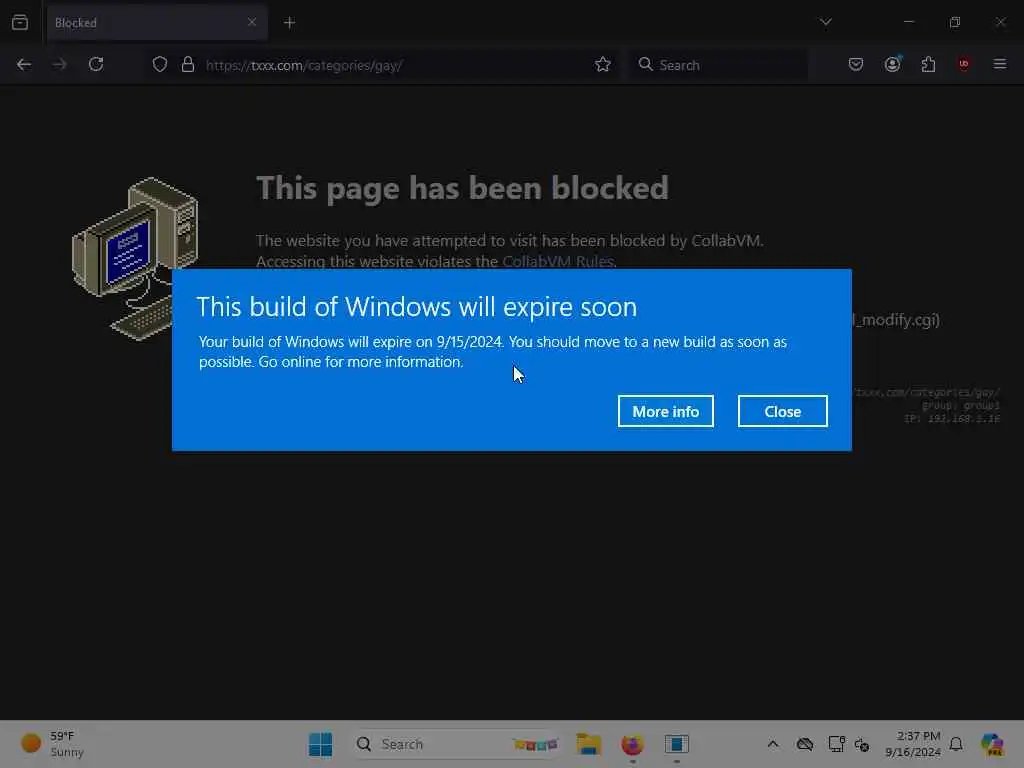Close the Windows expiry dialog
1024x768 pixels.
pos(782,411)
